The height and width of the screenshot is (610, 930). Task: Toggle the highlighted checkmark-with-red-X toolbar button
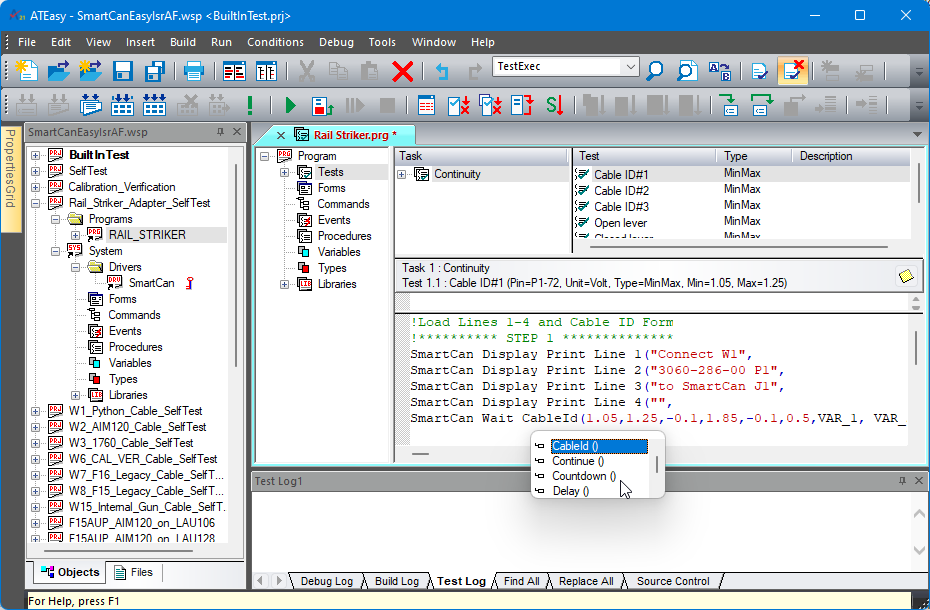[793, 71]
